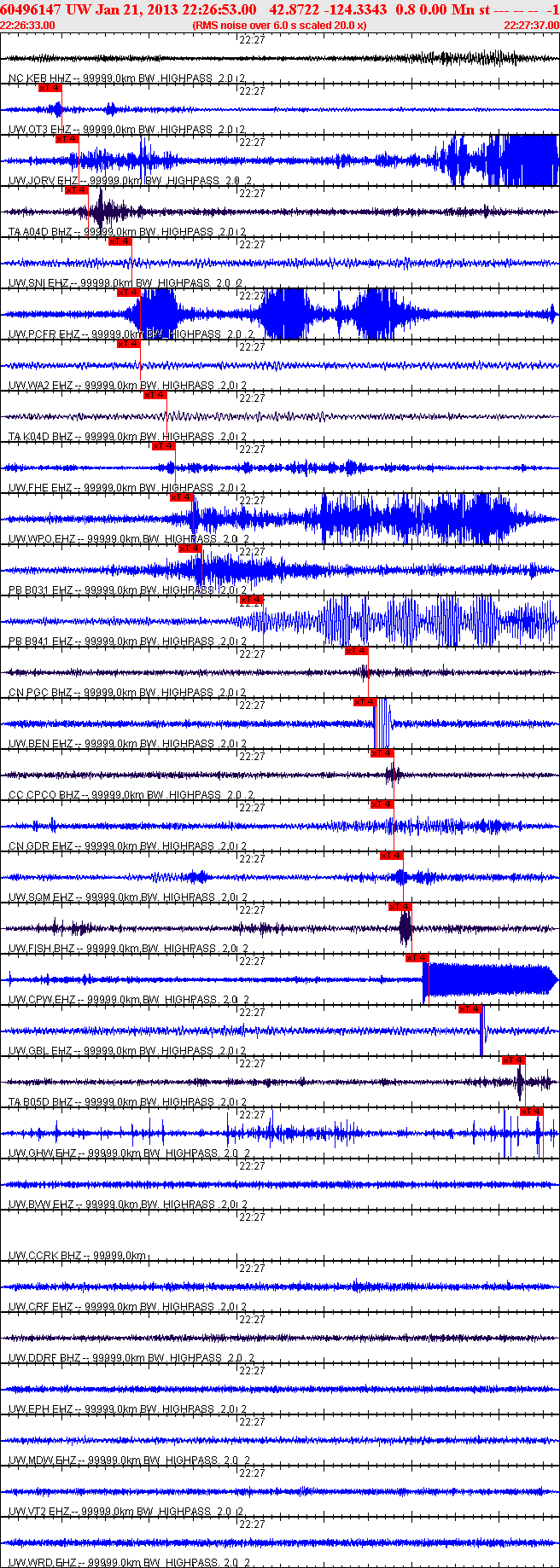Select the red pick marker on UW.JORV trace
The height and width of the screenshot is (1568, 560).
pos(67,139)
